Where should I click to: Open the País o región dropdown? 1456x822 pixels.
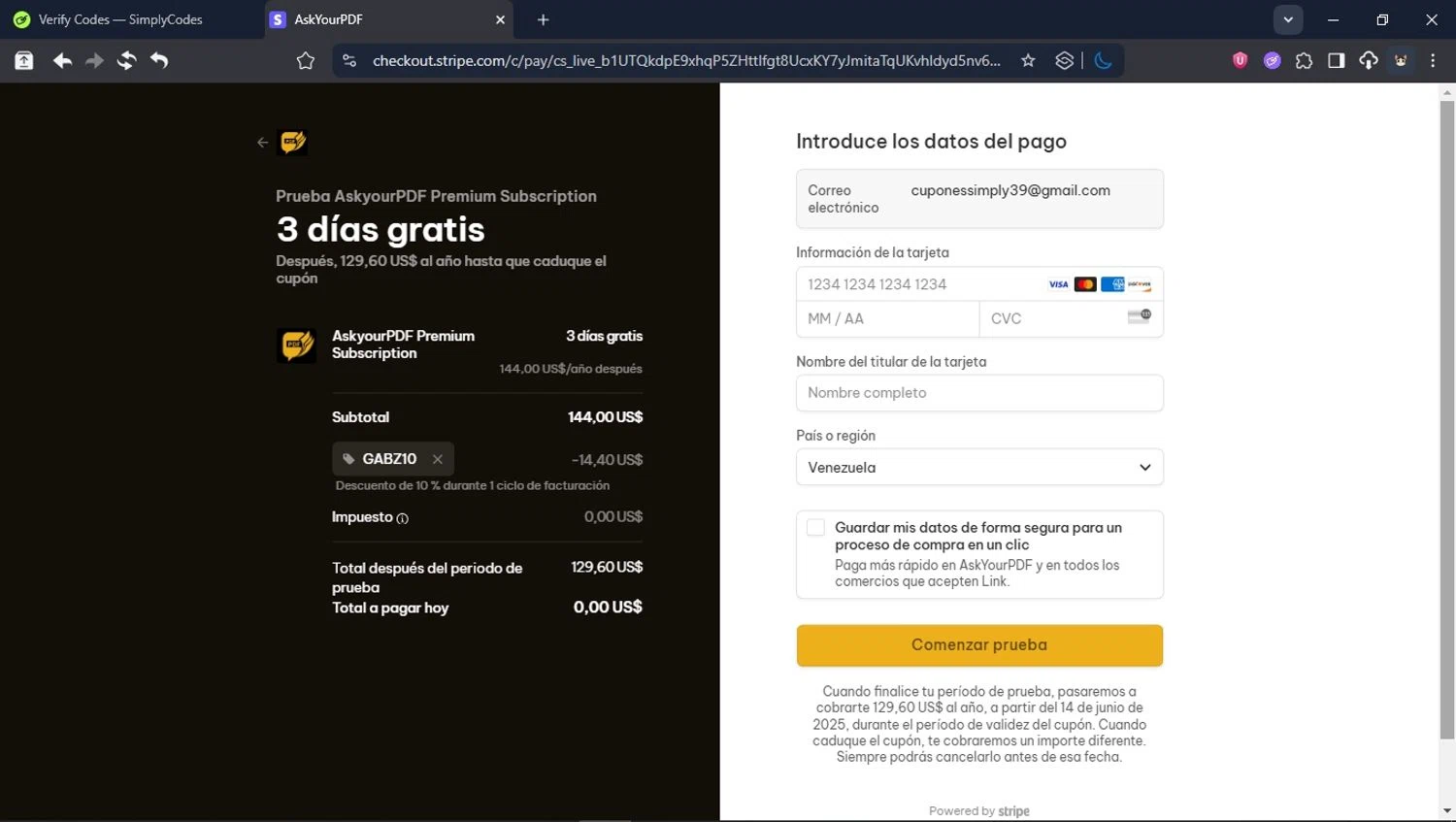click(979, 467)
